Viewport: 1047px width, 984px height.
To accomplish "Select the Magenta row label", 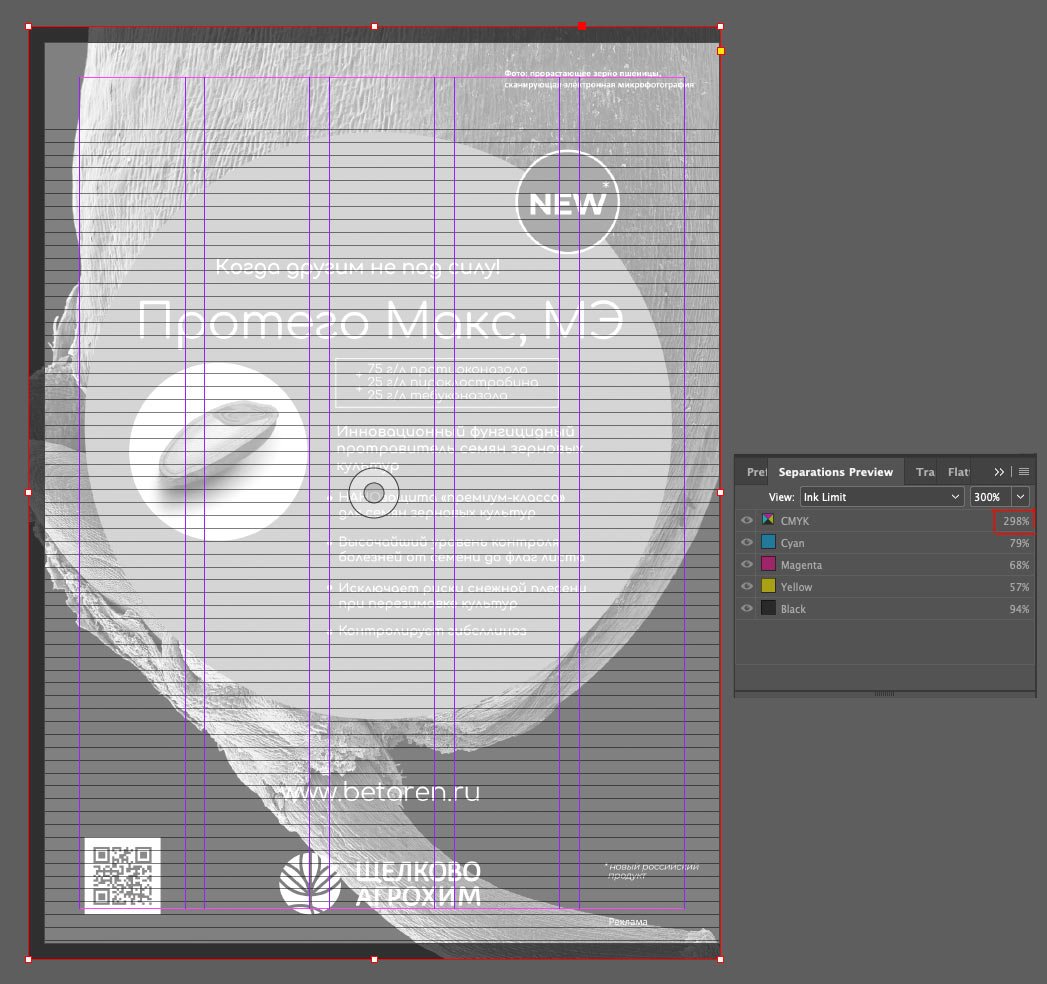I will click(x=801, y=565).
